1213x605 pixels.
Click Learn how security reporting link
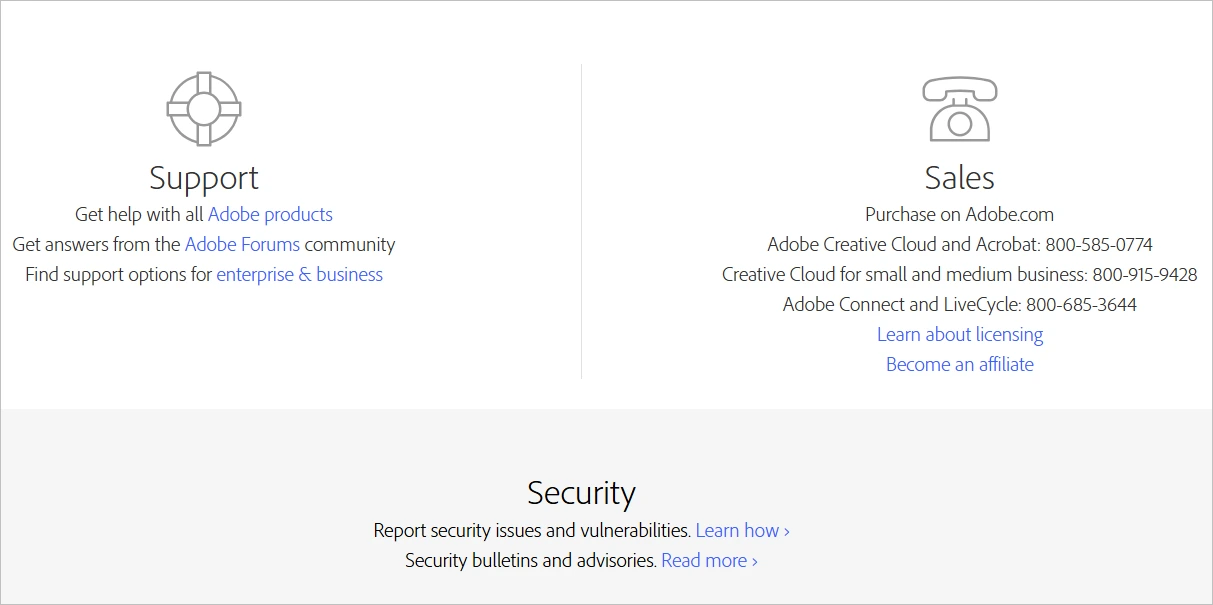[743, 530]
